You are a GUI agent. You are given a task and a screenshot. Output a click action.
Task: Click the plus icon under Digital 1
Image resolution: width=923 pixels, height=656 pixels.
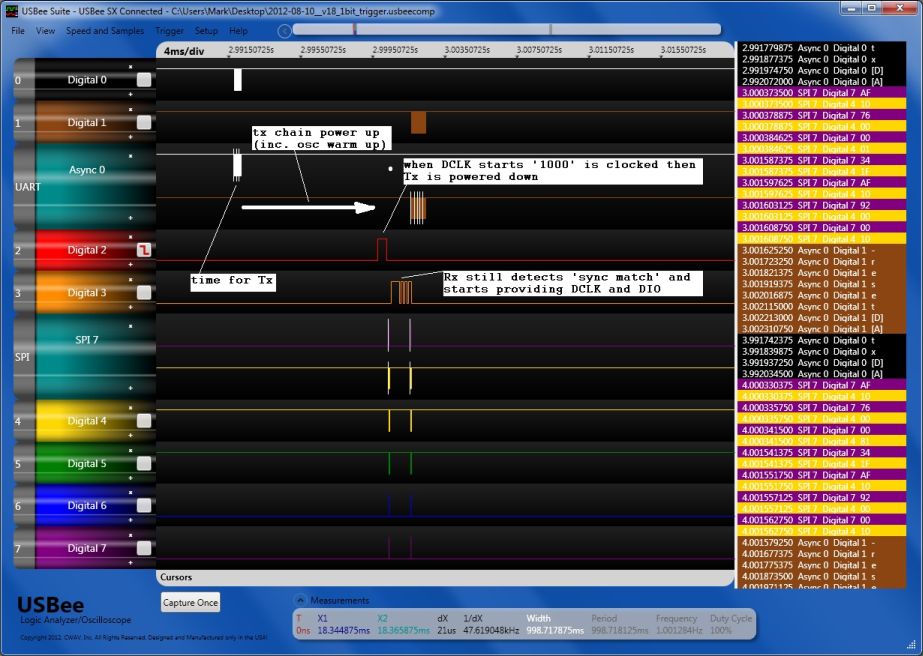131,137
